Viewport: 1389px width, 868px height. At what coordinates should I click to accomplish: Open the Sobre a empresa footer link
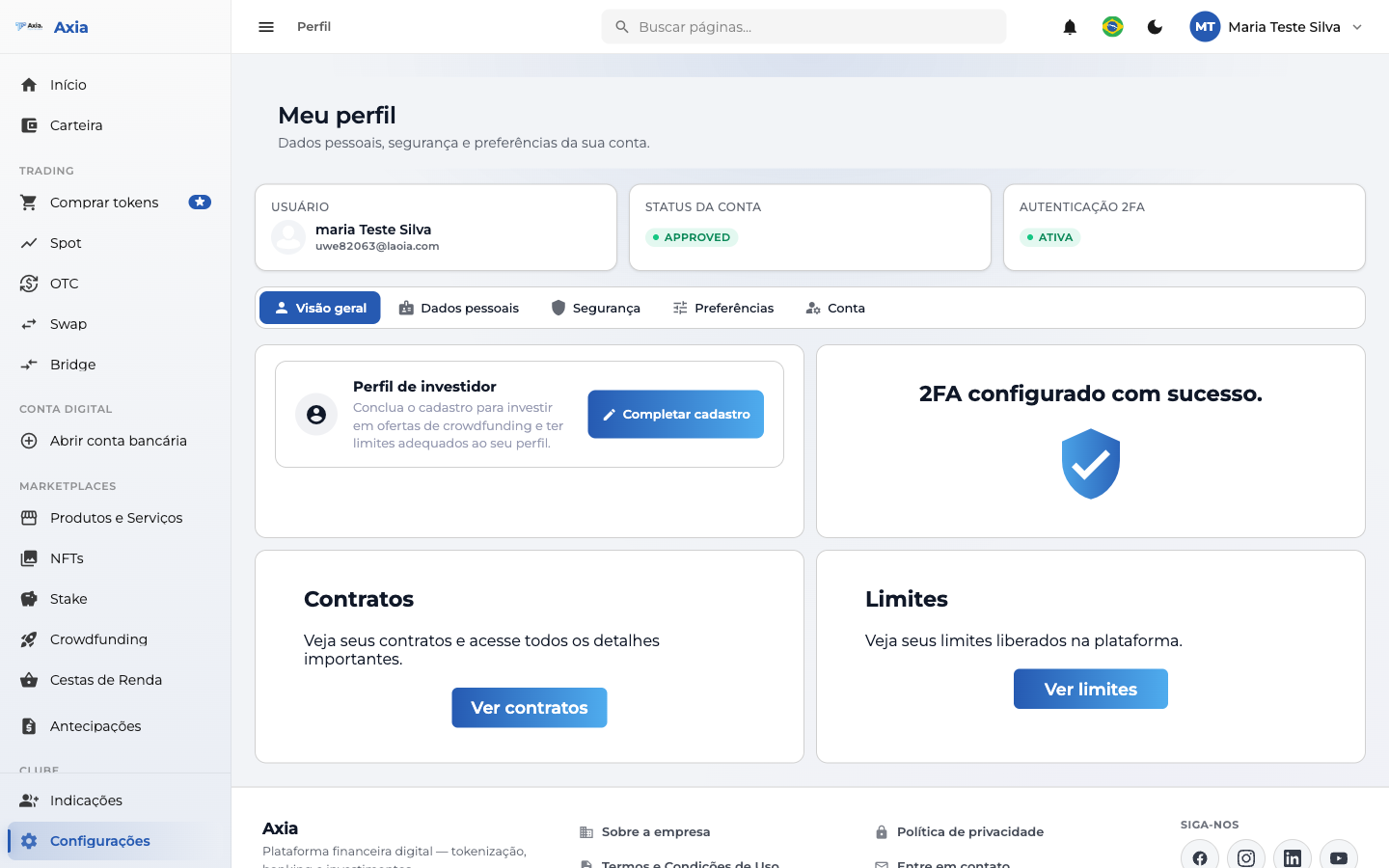[x=644, y=831]
